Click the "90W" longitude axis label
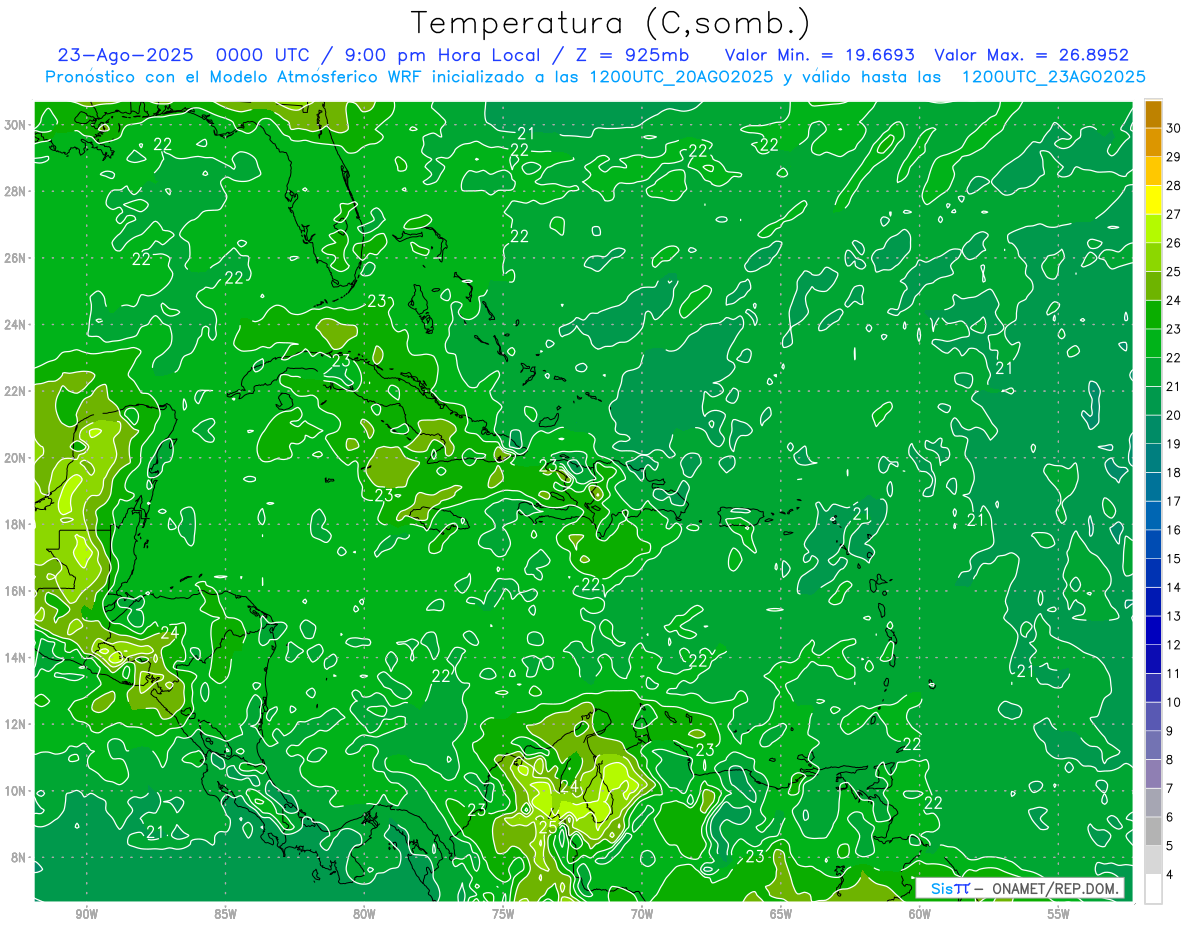Image resolution: width=1200 pixels, height=927 pixels. tap(86, 915)
